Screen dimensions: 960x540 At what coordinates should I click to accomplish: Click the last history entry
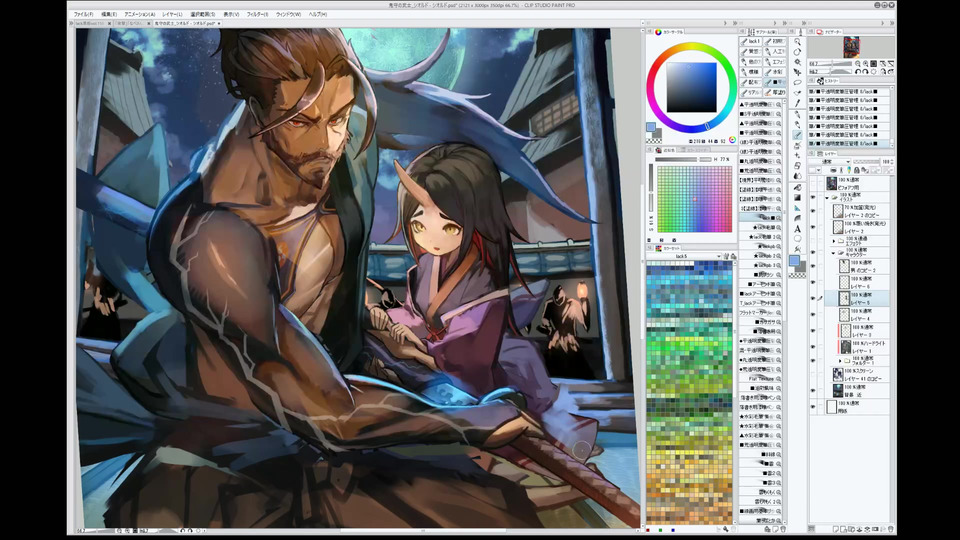pyautogui.click(x=849, y=143)
